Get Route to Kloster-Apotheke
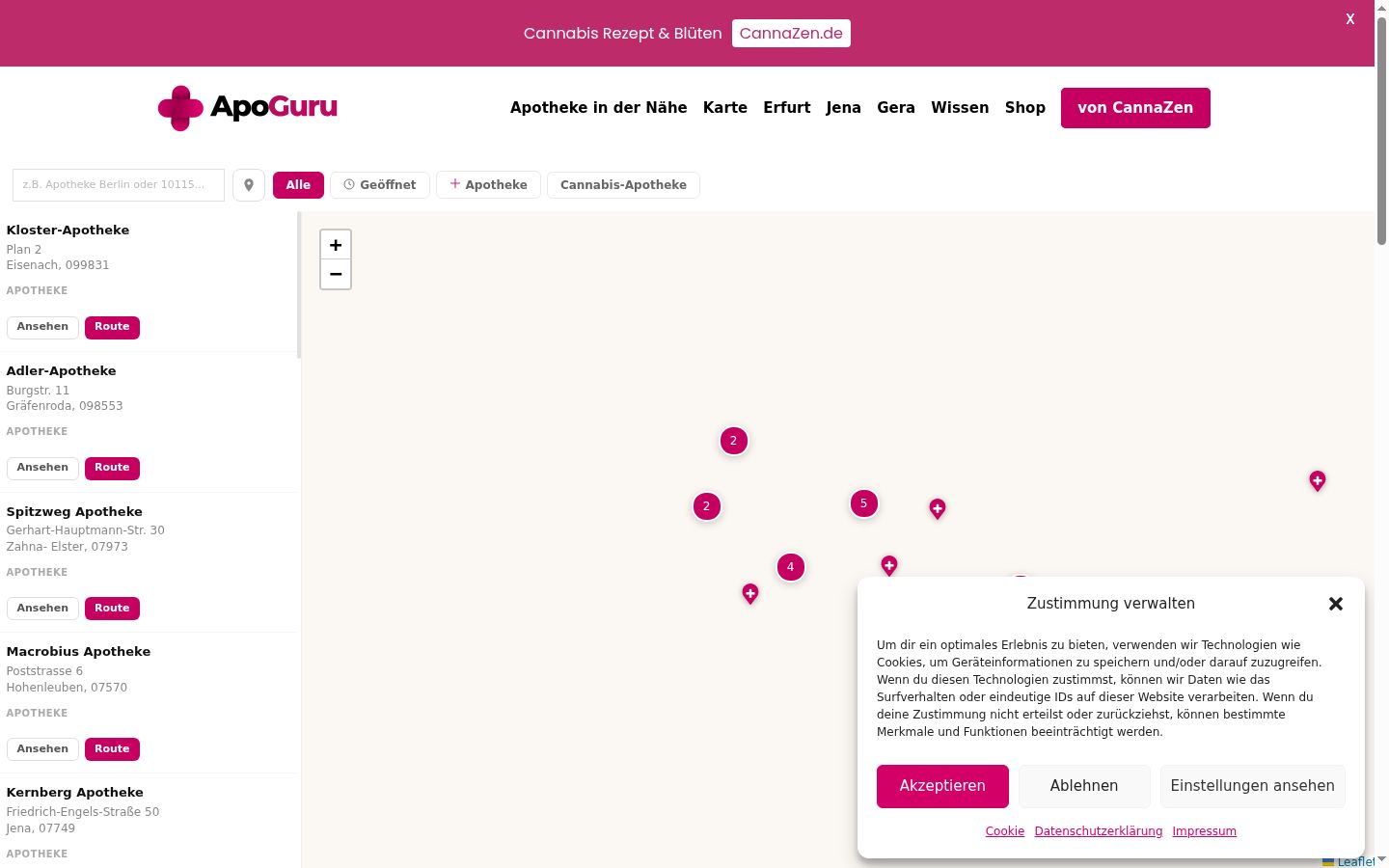The width and height of the screenshot is (1389, 868). pyautogui.click(x=112, y=327)
